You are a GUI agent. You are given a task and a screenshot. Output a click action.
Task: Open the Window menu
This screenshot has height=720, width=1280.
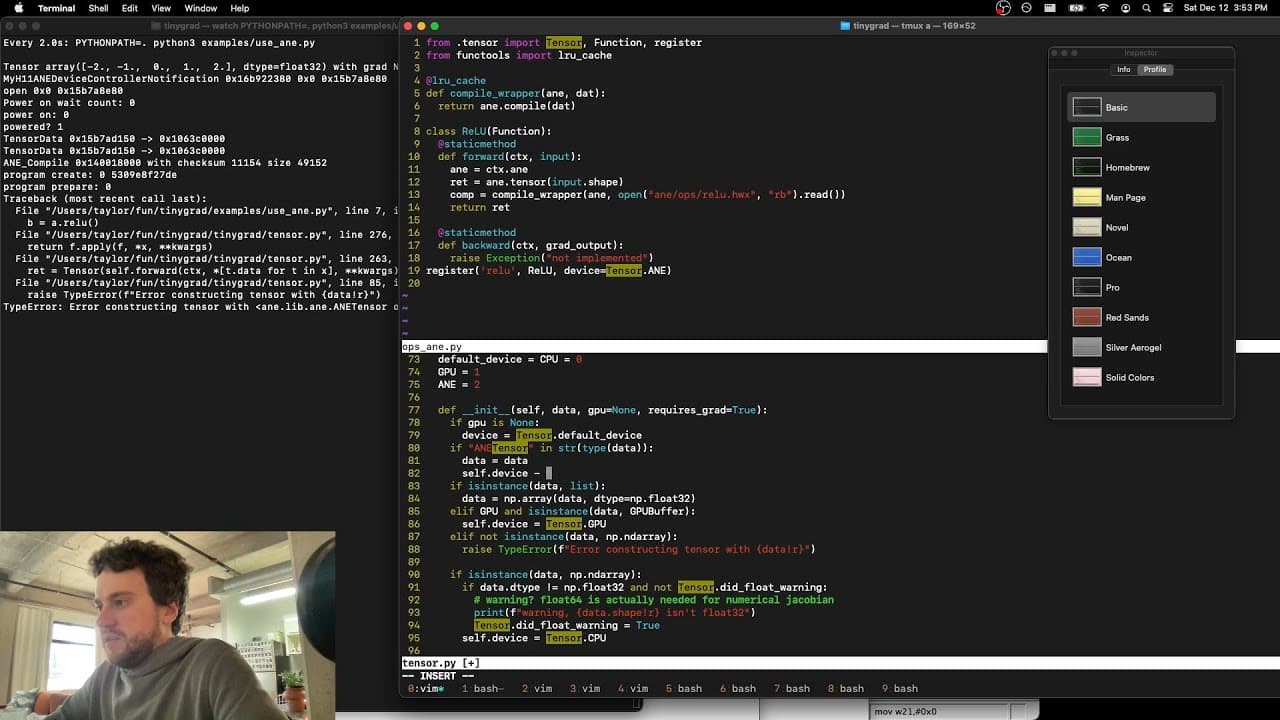coord(201,8)
